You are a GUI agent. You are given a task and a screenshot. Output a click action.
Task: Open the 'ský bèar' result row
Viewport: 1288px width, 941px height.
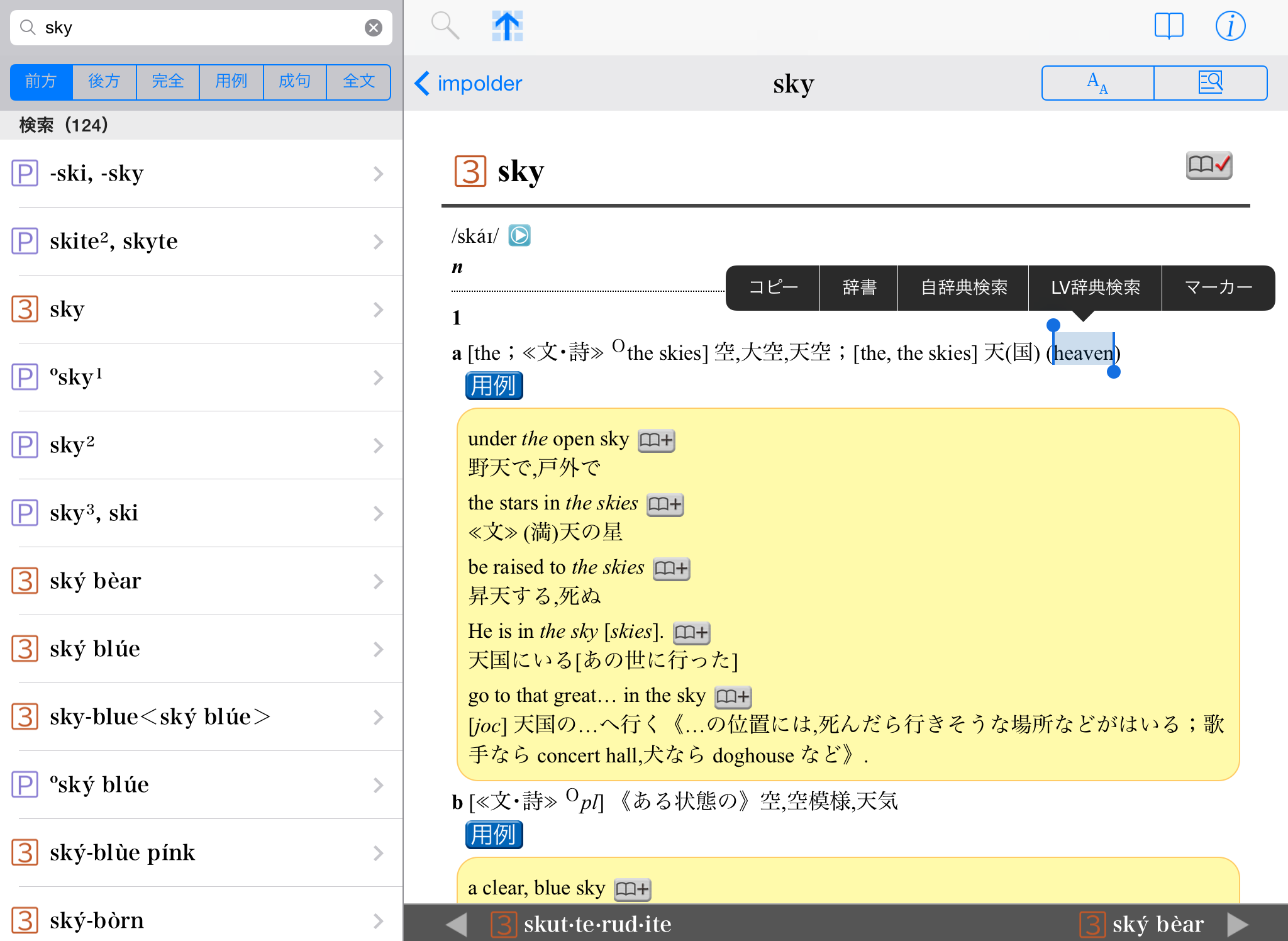(x=201, y=581)
